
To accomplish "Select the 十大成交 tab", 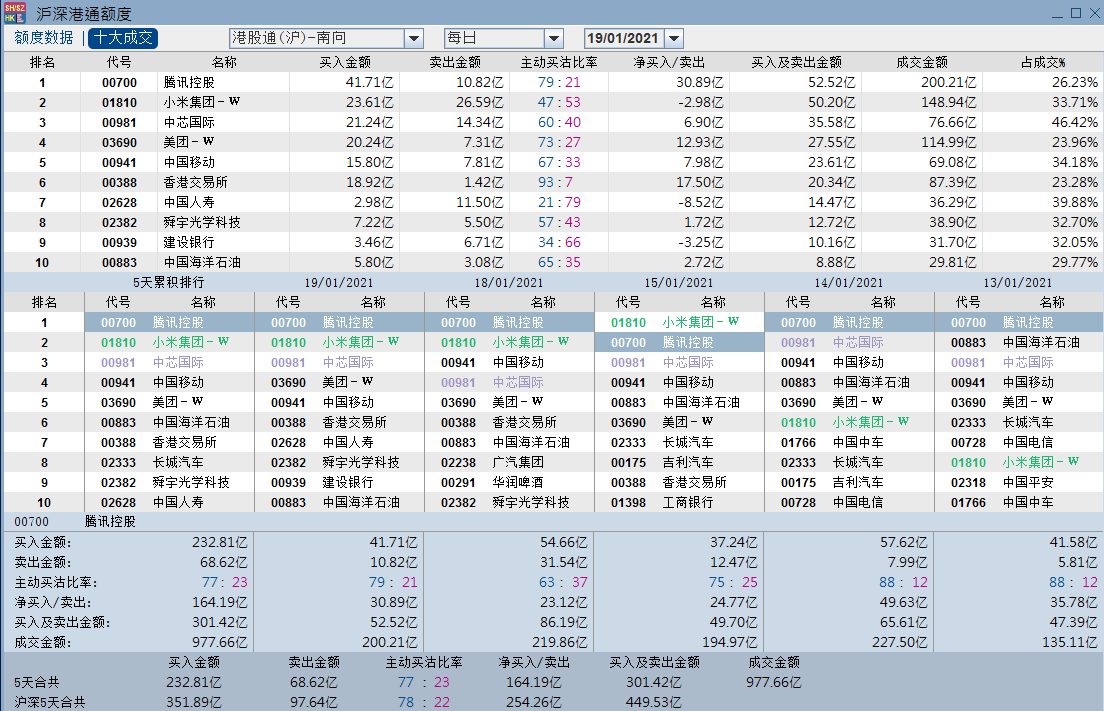I will pos(123,38).
